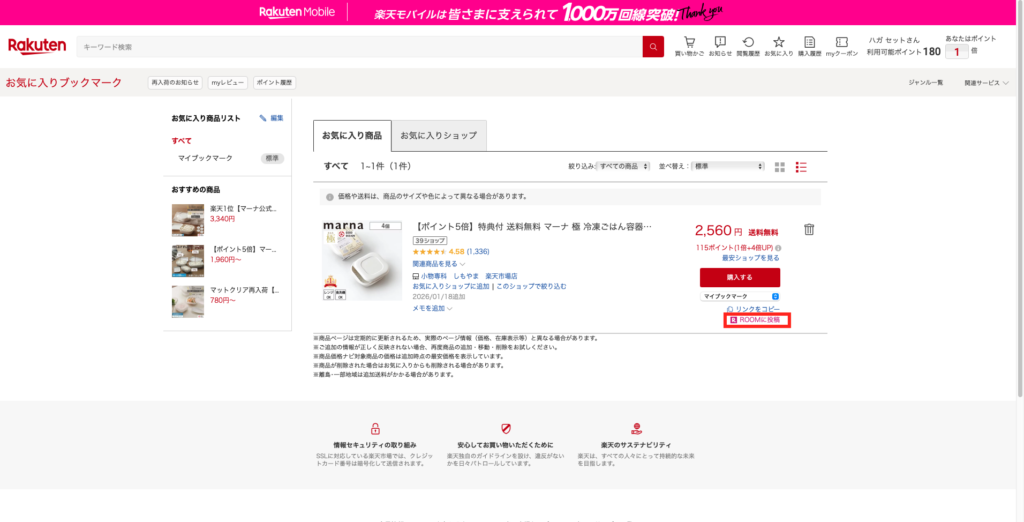The width and height of the screenshot is (1024, 522).
Task: Select マイブックマーク in the sidebar list
Action: point(205,158)
